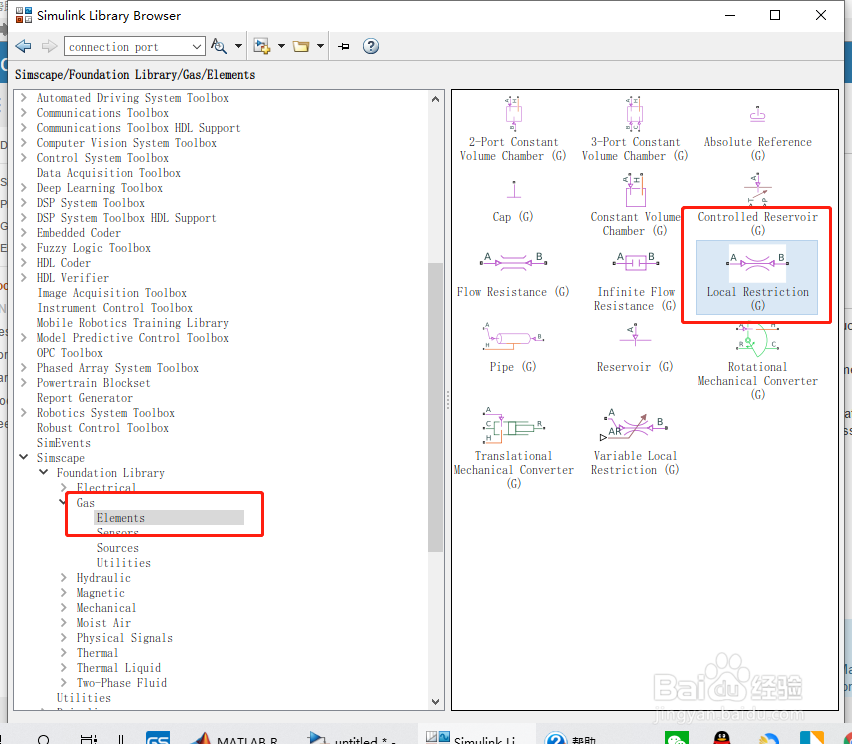Select Data Acquisition Toolbox in tree

[x=109, y=173]
